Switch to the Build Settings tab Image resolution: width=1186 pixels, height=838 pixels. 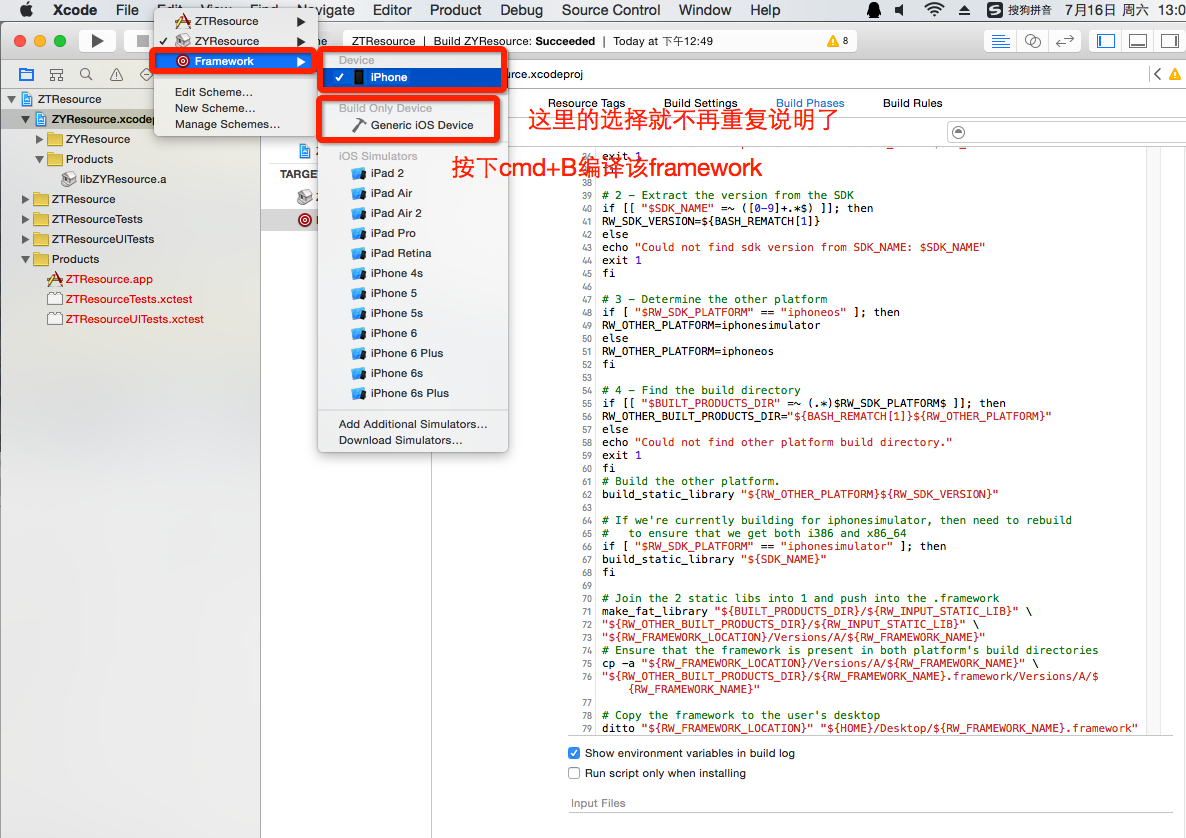coord(700,104)
